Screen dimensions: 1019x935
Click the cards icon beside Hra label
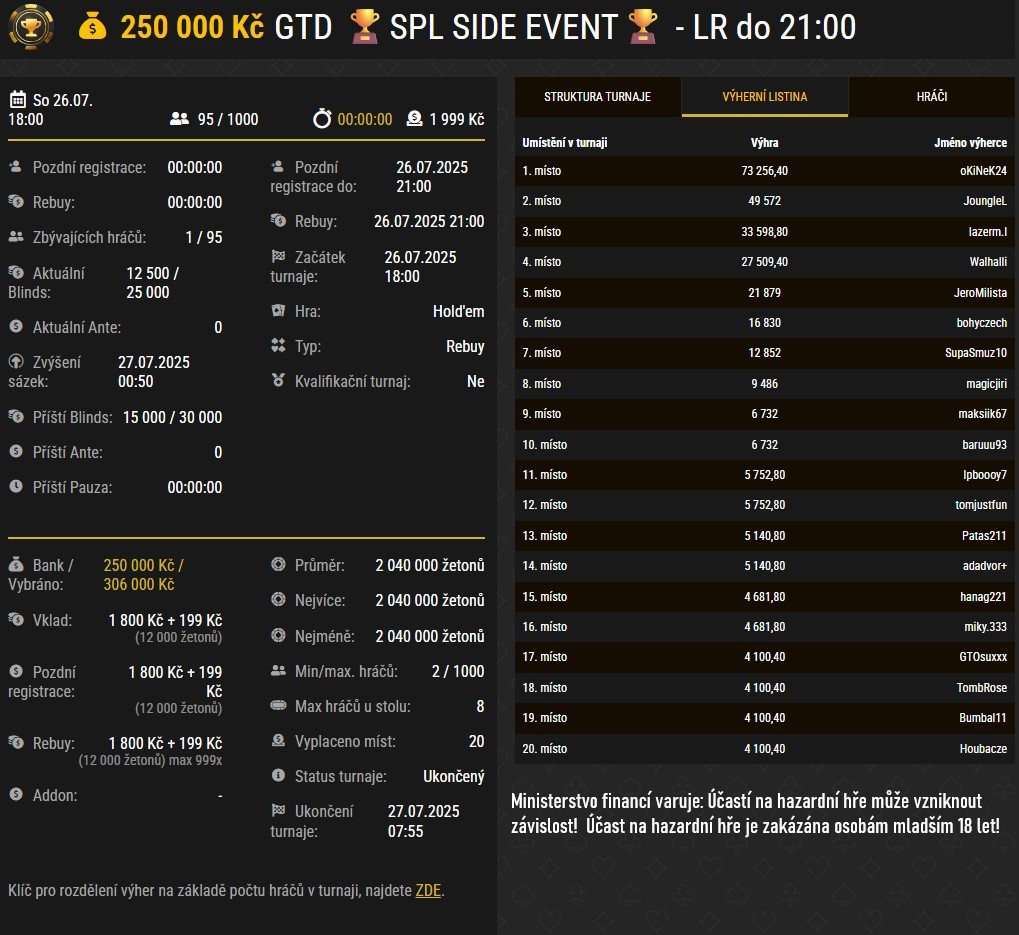[278, 311]
